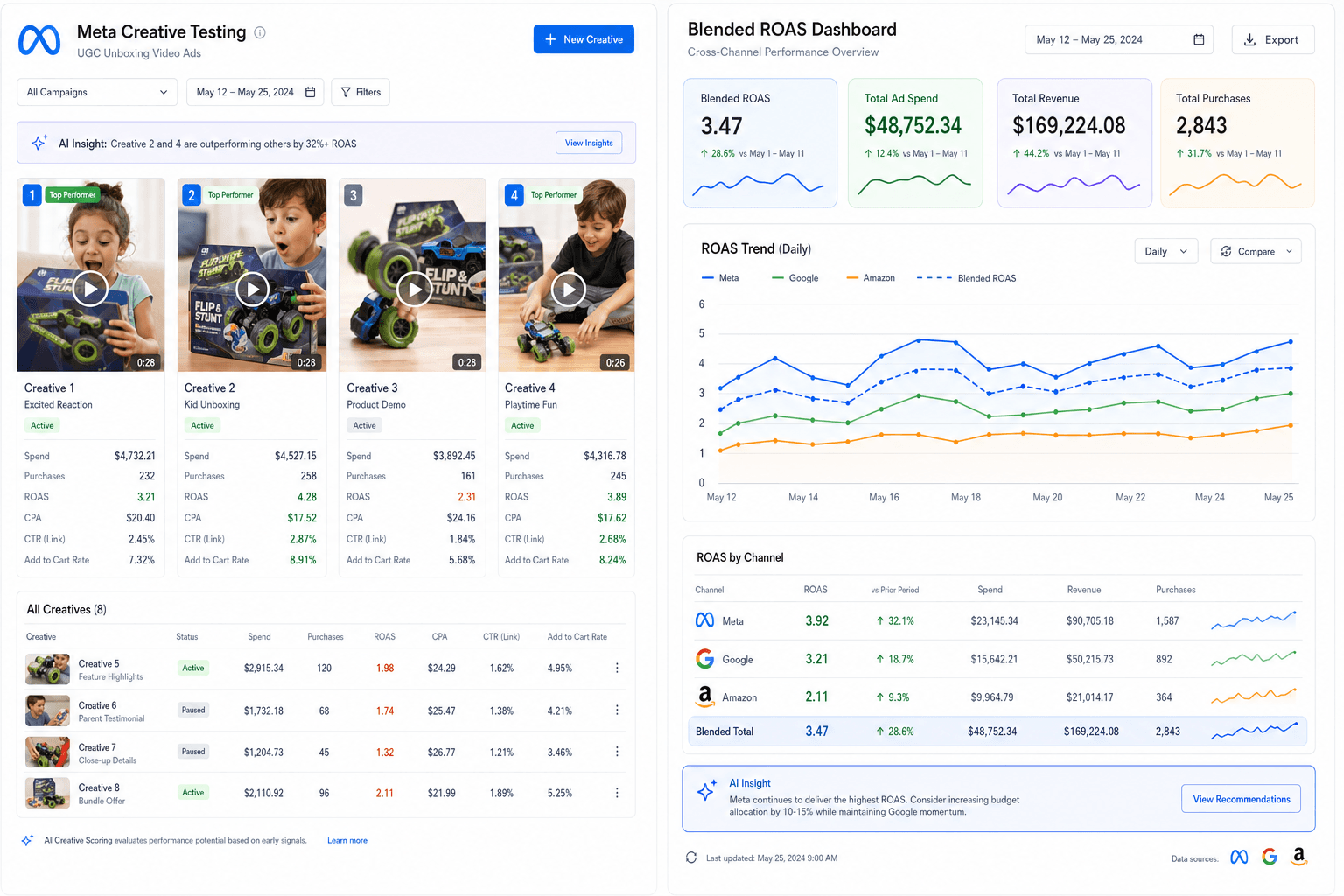Open the three-dot menu for Creative 7

[x=617, y=752]
